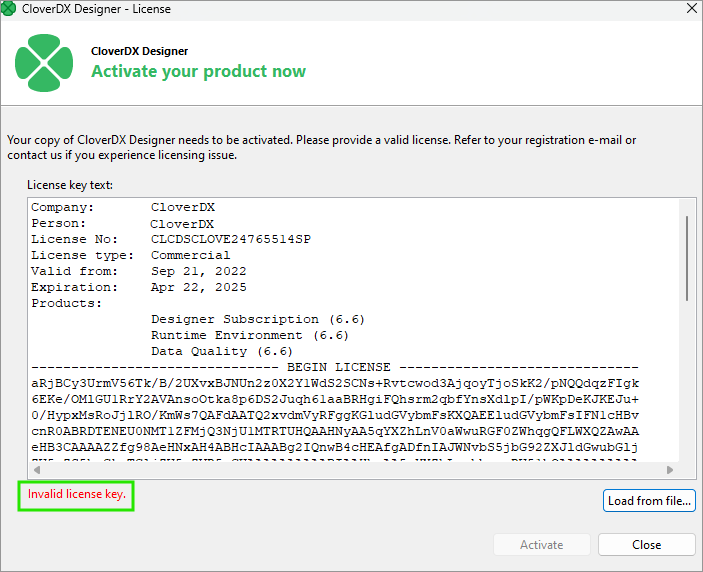Click the 'Person:' label in license text
The image size is (703, 572).
[x=58, y=224]
